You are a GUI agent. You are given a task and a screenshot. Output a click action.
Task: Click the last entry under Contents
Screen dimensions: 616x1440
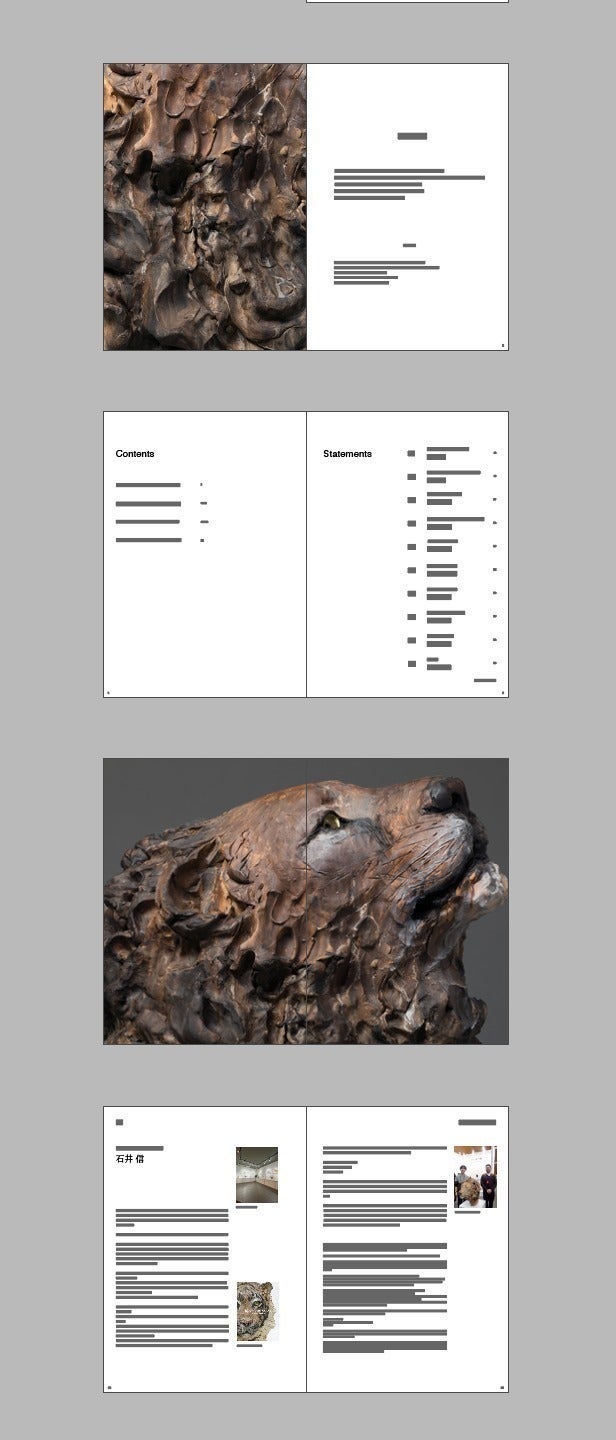[x=148, y=540]
